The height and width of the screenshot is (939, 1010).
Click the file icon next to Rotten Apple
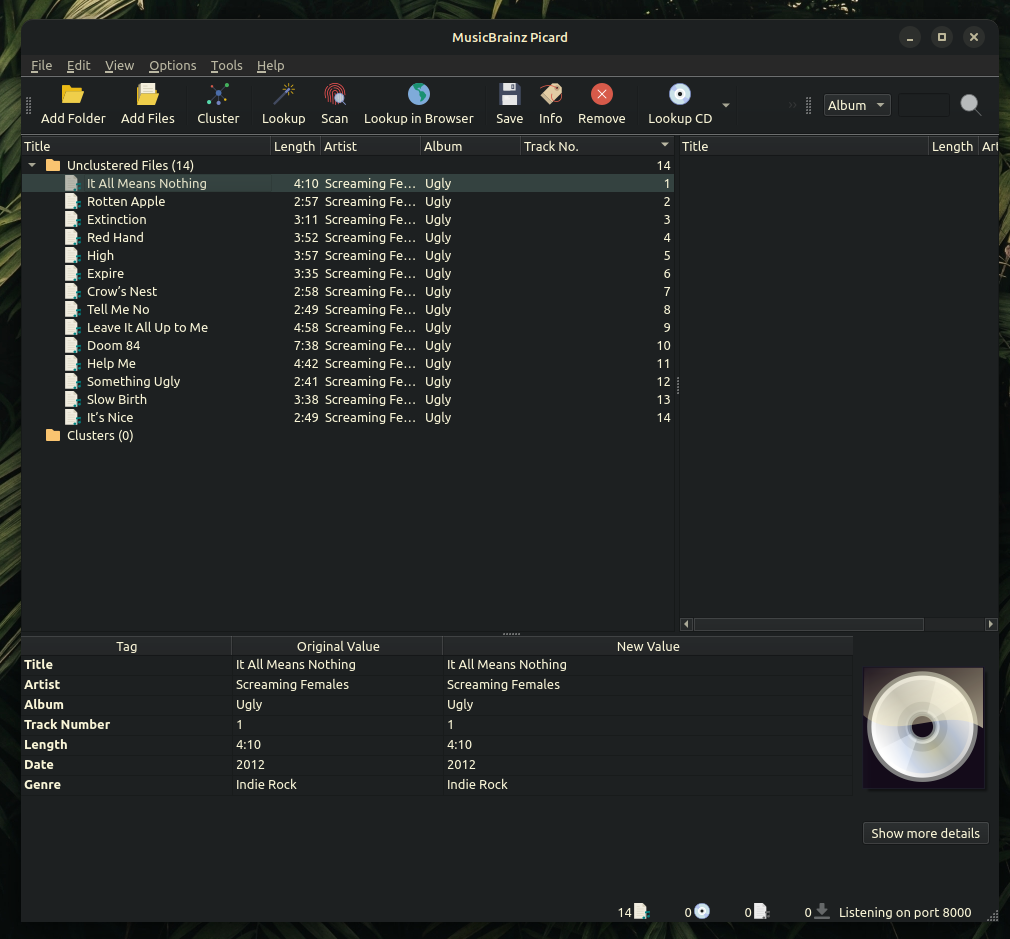[x=73, y=202]
